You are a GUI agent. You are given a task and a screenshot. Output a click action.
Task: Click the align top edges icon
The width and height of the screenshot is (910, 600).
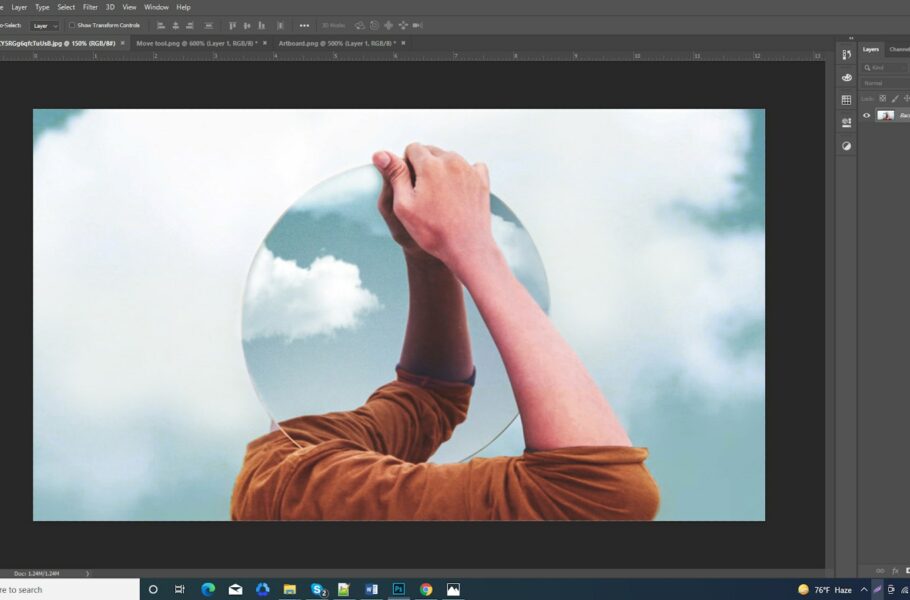point(232,26)
